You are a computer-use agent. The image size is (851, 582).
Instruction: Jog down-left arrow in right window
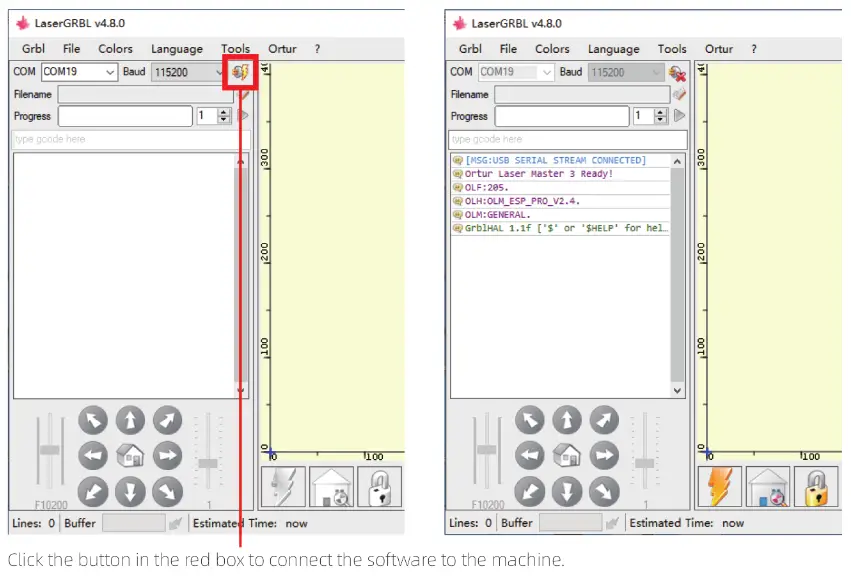530,492
